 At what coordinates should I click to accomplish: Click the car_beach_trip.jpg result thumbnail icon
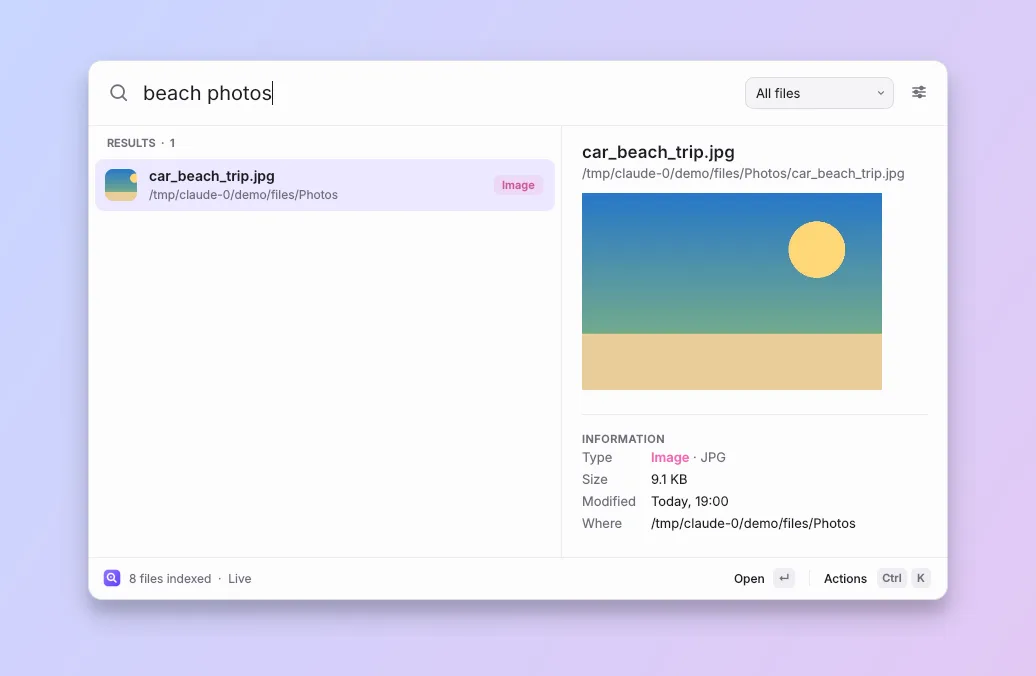point(121,185)
